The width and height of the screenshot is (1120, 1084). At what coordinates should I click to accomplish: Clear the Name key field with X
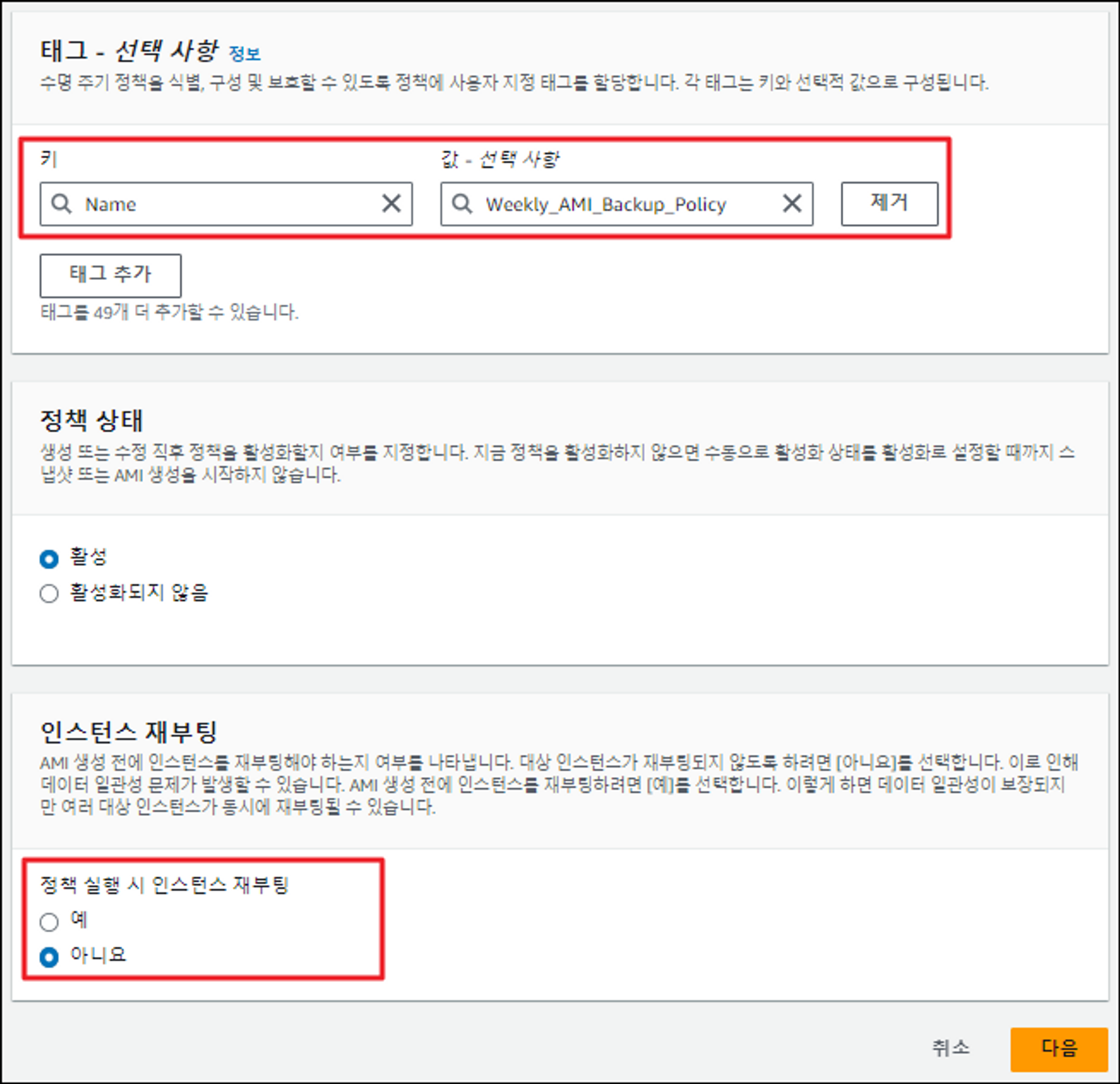coord(391,203)
